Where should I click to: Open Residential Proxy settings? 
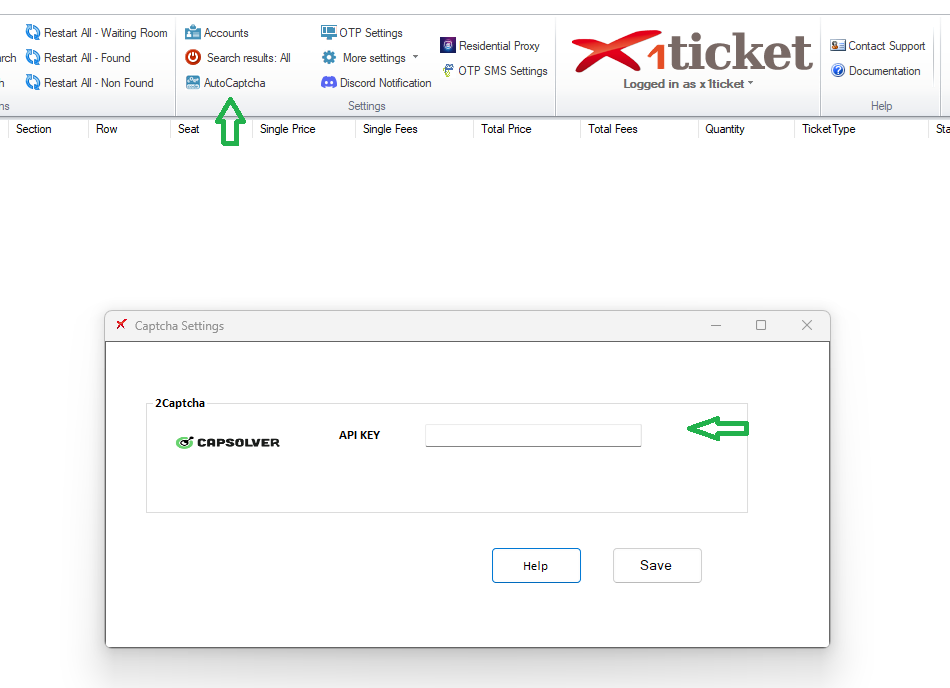499,46
